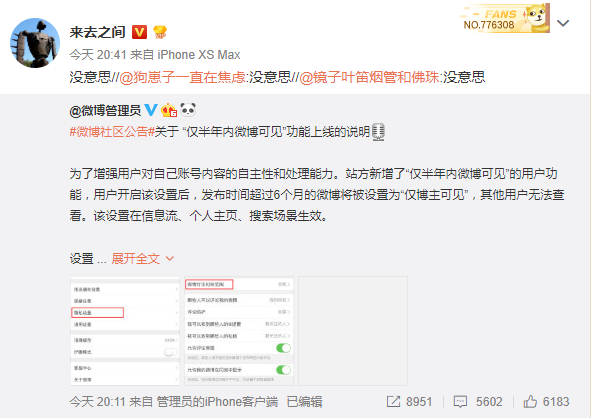Open the second privacy settings thumbnail
This screenshot has width=591, height=418.
point(239,331)
